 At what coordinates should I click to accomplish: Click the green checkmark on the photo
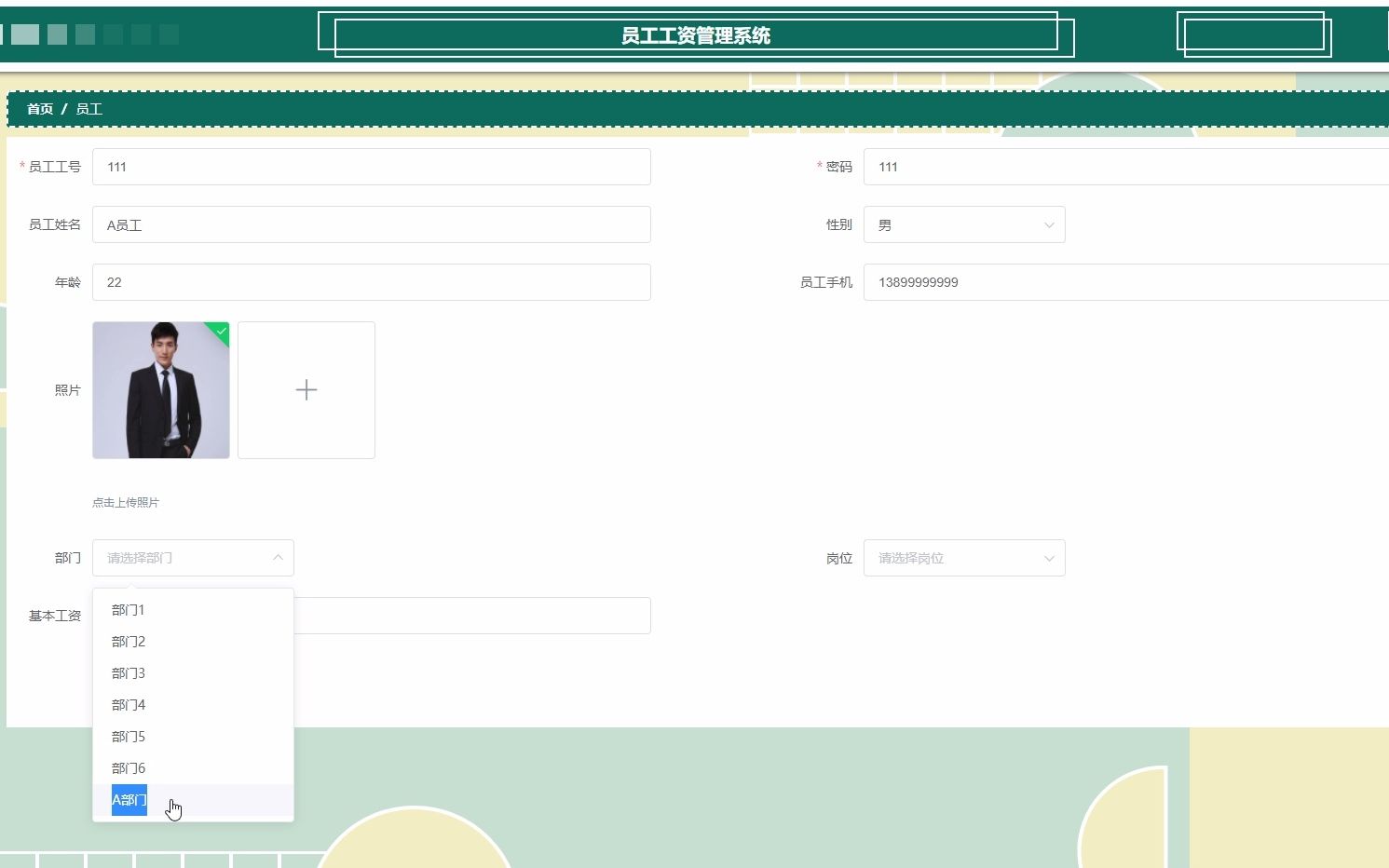coord(221,332)
